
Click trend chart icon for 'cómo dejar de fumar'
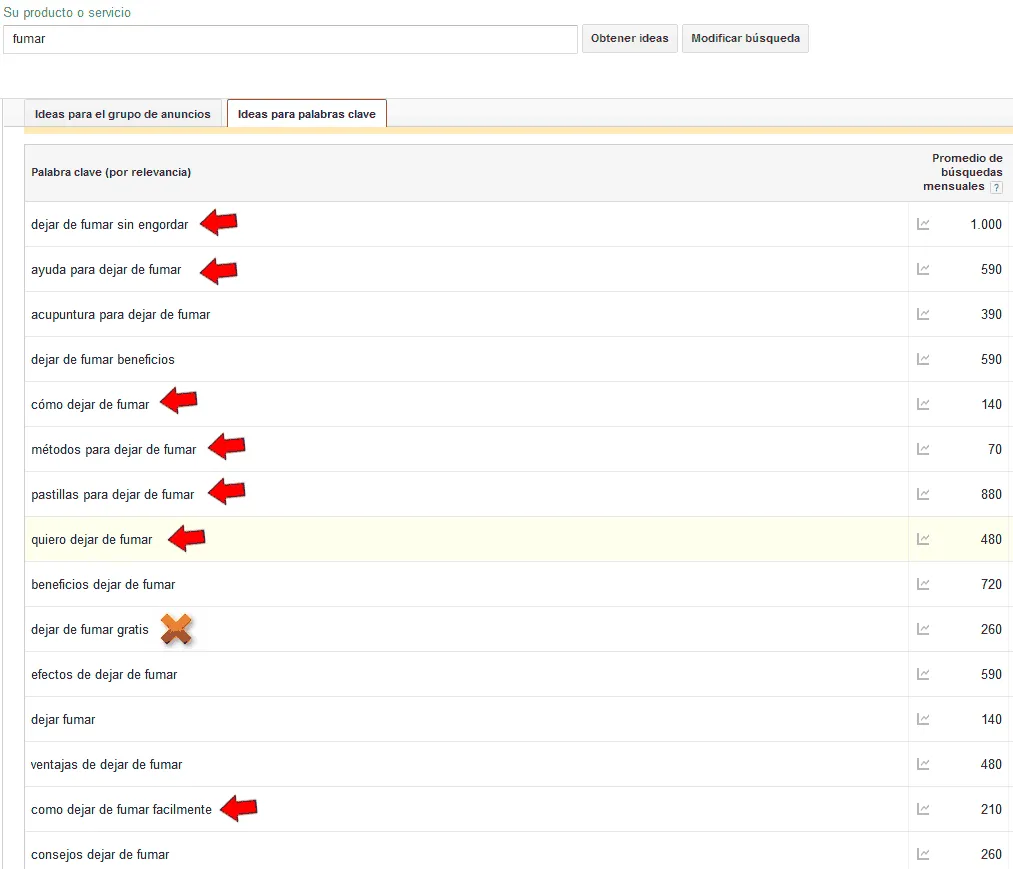click(923, 405)
